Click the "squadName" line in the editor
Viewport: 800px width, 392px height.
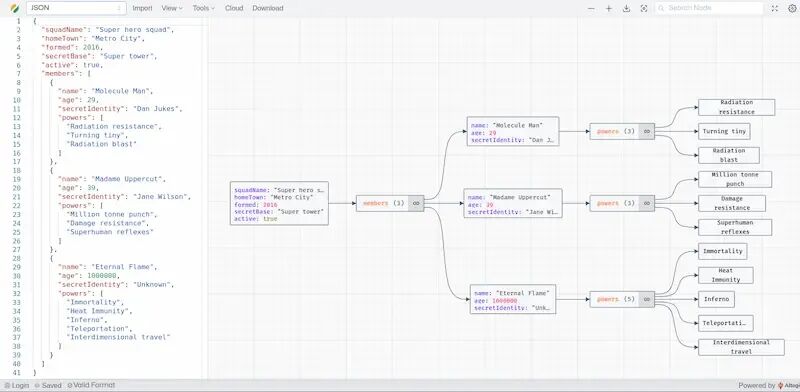click(x=108, y=30)
